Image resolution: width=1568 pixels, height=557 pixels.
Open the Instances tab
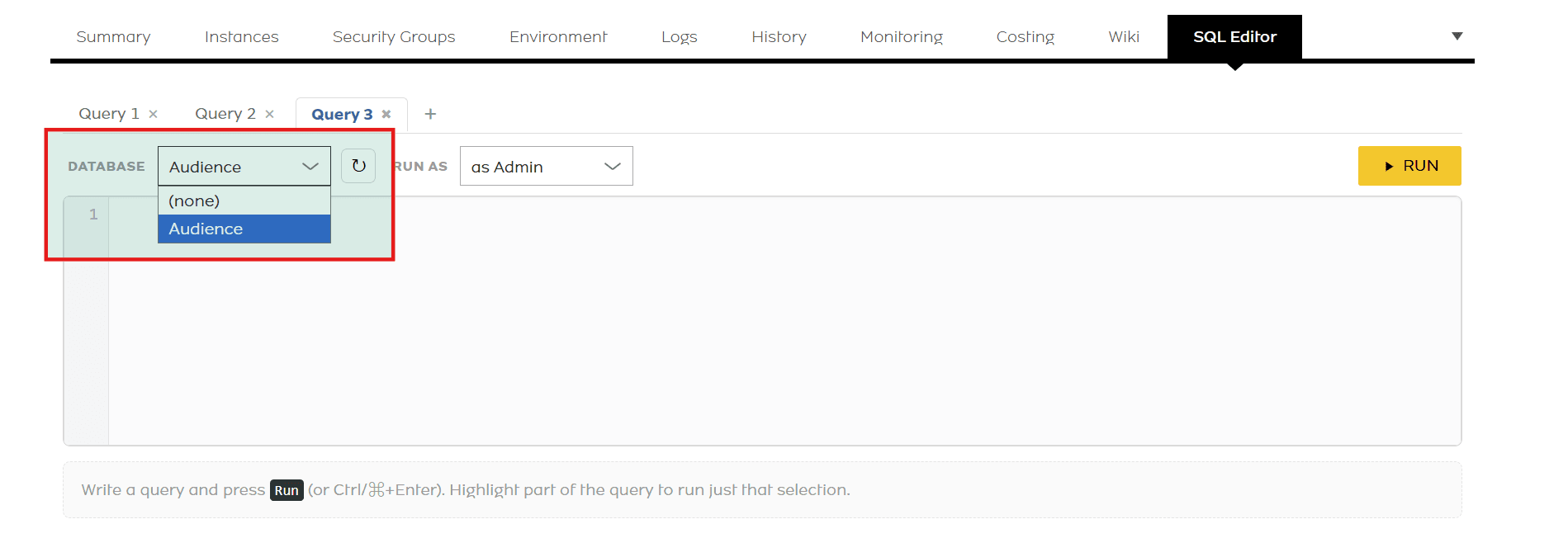coord(242,36)
